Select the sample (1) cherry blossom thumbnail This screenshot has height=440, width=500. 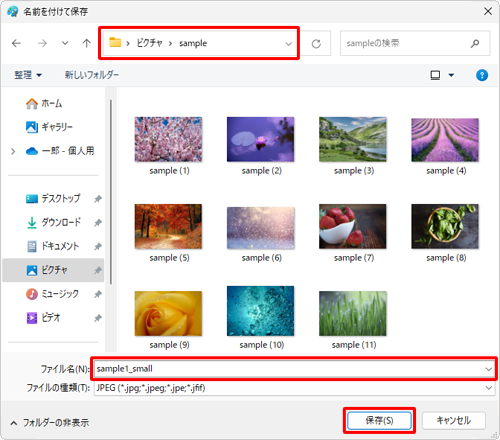tap(168, 139)
